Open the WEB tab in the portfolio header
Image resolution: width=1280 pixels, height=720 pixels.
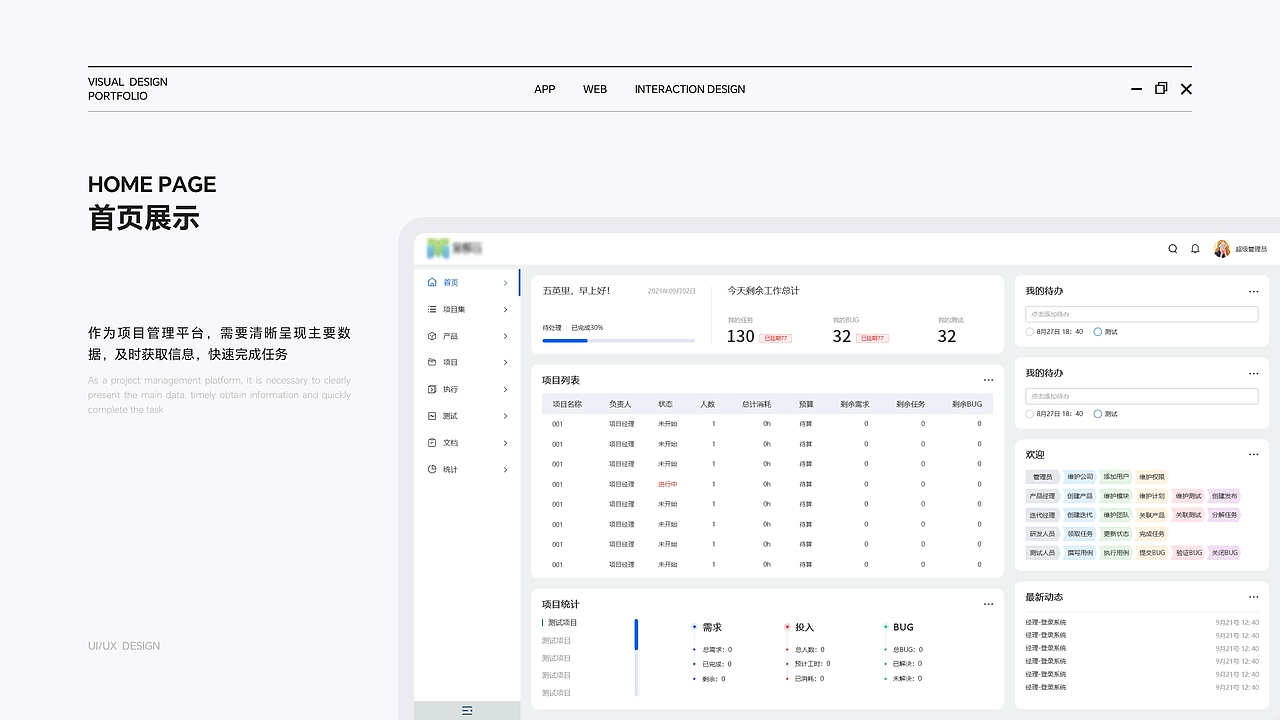595,89
